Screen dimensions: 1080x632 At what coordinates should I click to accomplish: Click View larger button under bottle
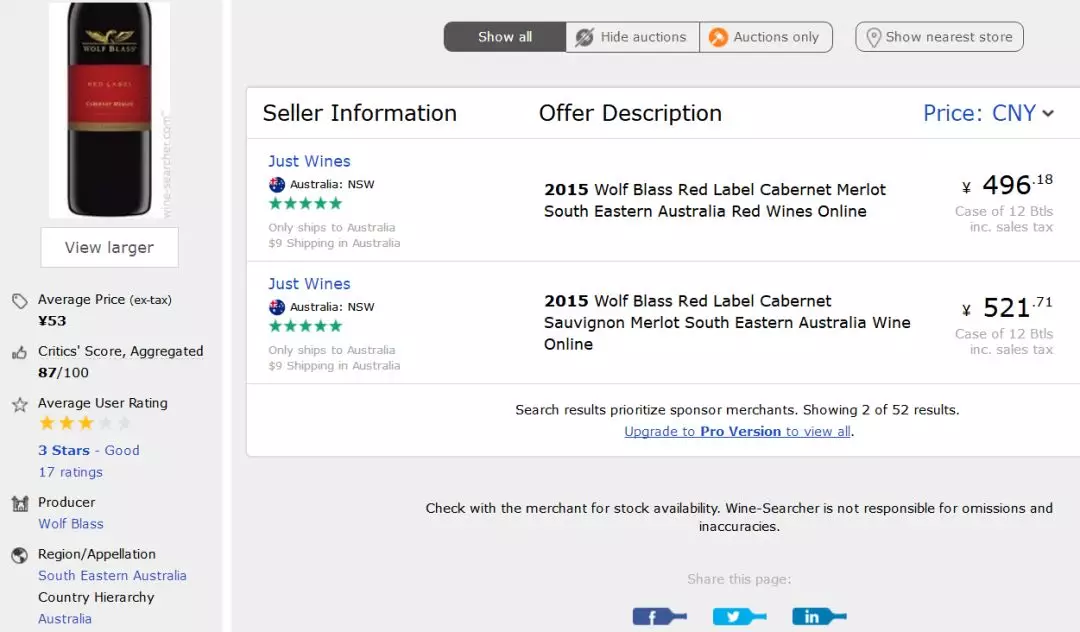click(x=110, y=247)
